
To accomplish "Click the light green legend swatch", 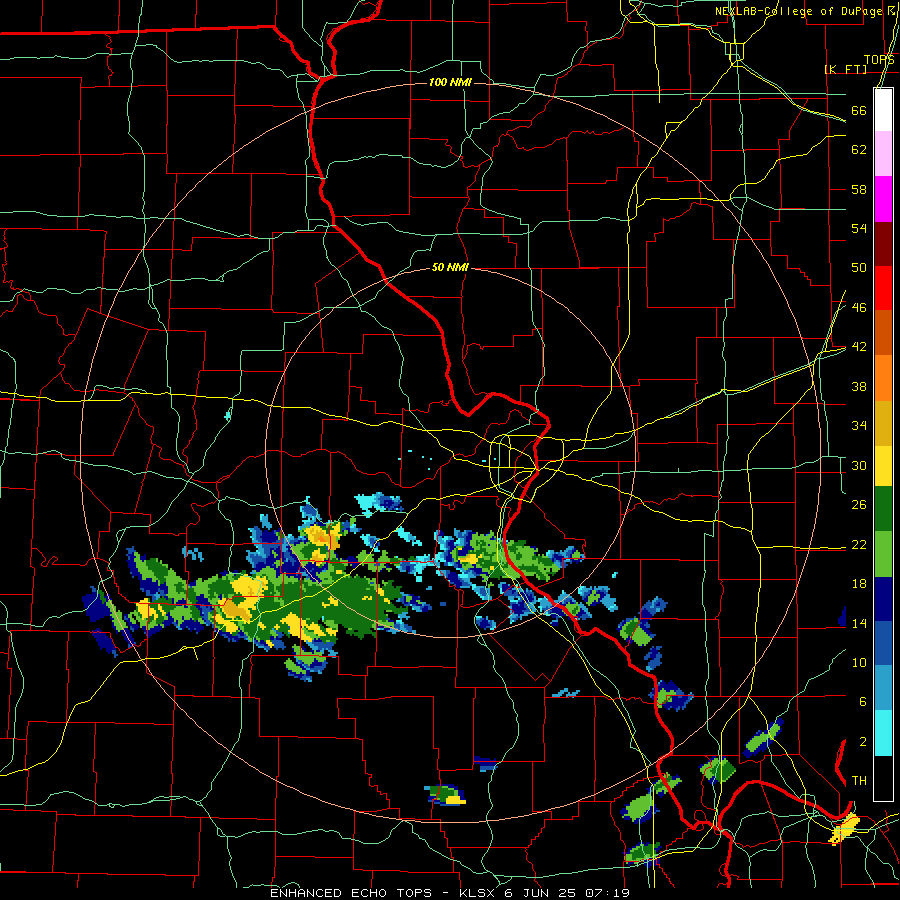I will point(883,554).
